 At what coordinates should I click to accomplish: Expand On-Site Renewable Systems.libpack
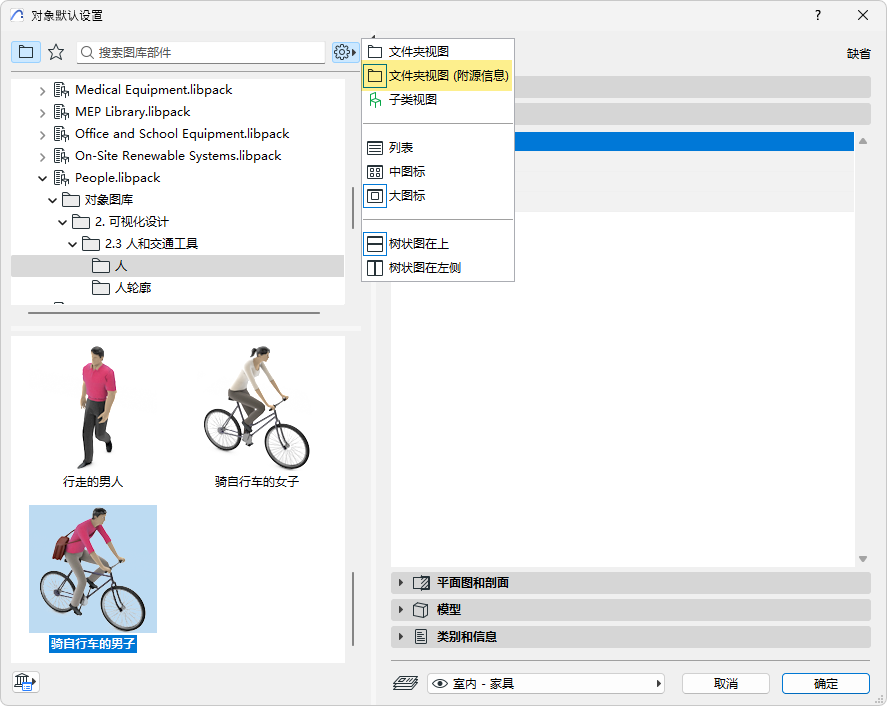point(42,157)
